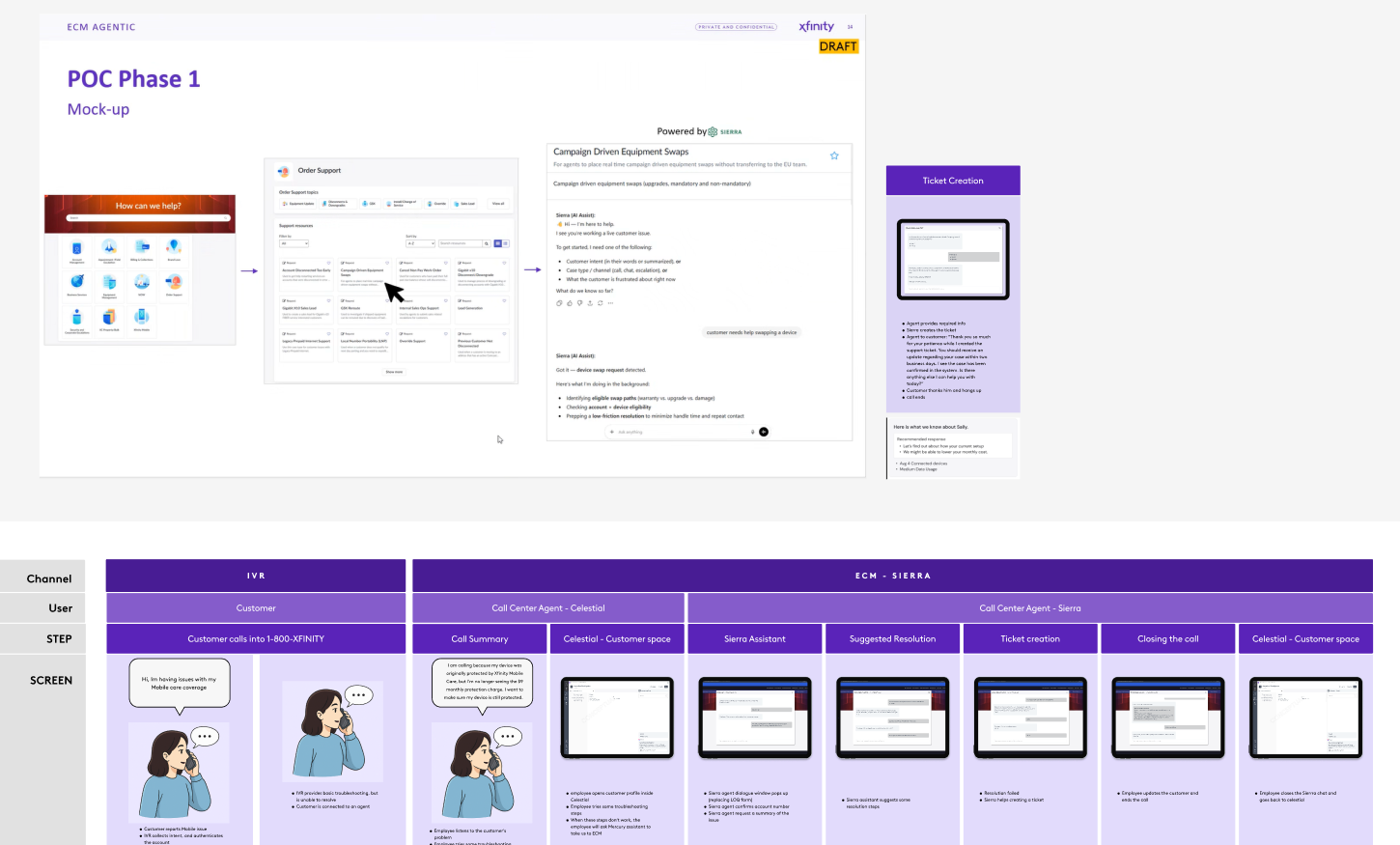Select the Sales Lead topic chip

pos(464,204)
